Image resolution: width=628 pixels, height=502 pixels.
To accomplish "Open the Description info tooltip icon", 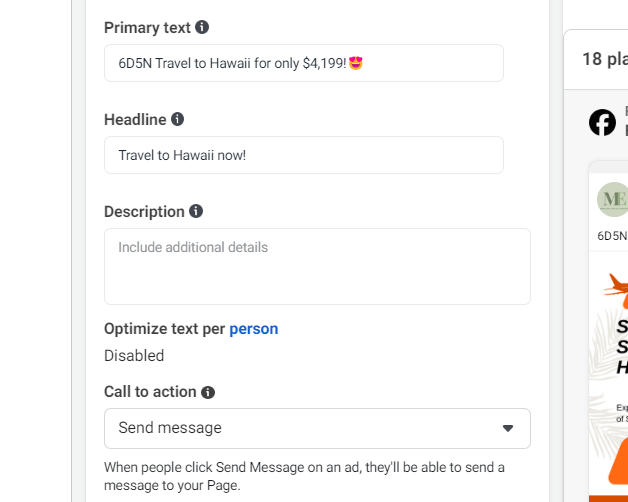I will [196, 211].
